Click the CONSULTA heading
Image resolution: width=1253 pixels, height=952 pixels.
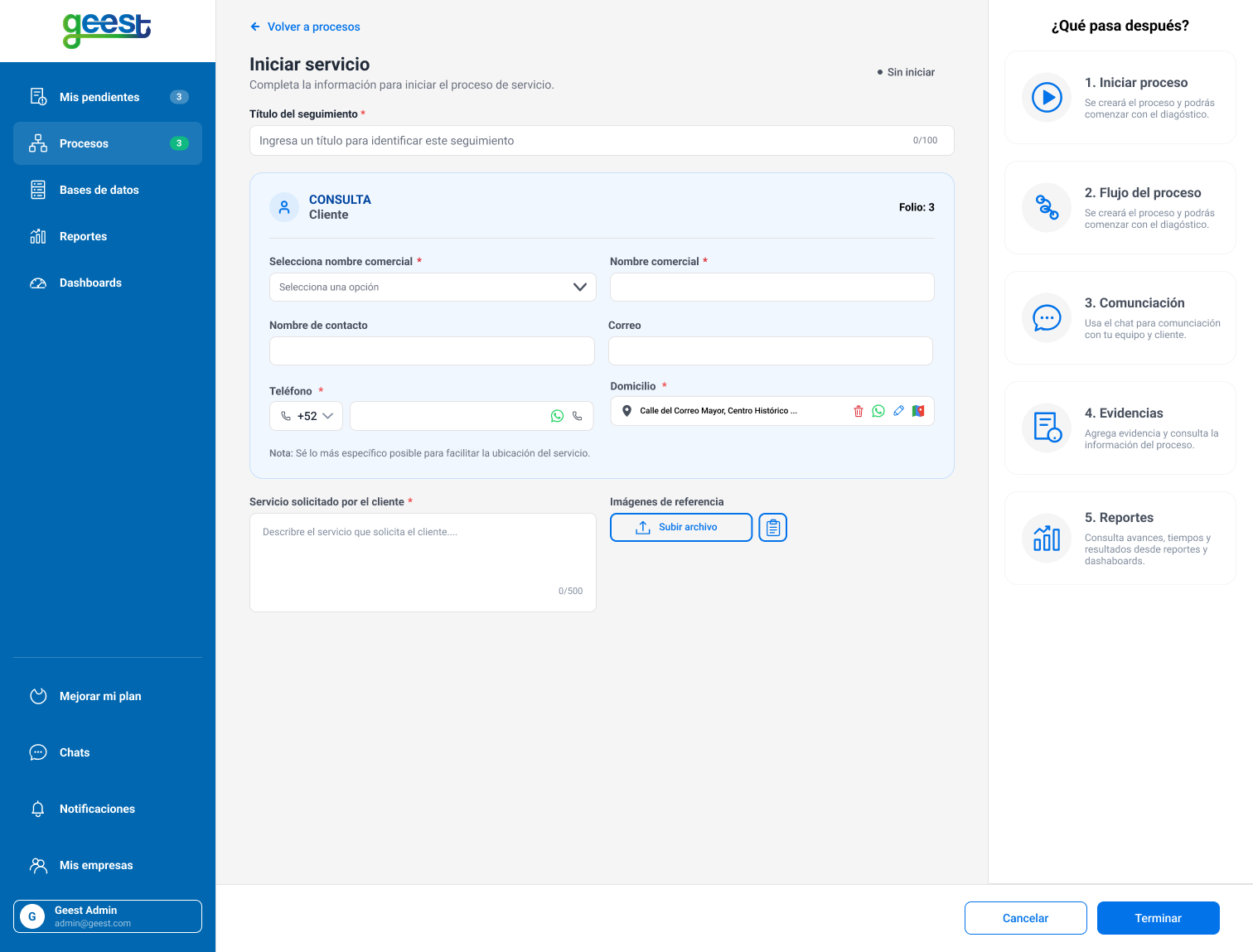[x=340, y=200]
